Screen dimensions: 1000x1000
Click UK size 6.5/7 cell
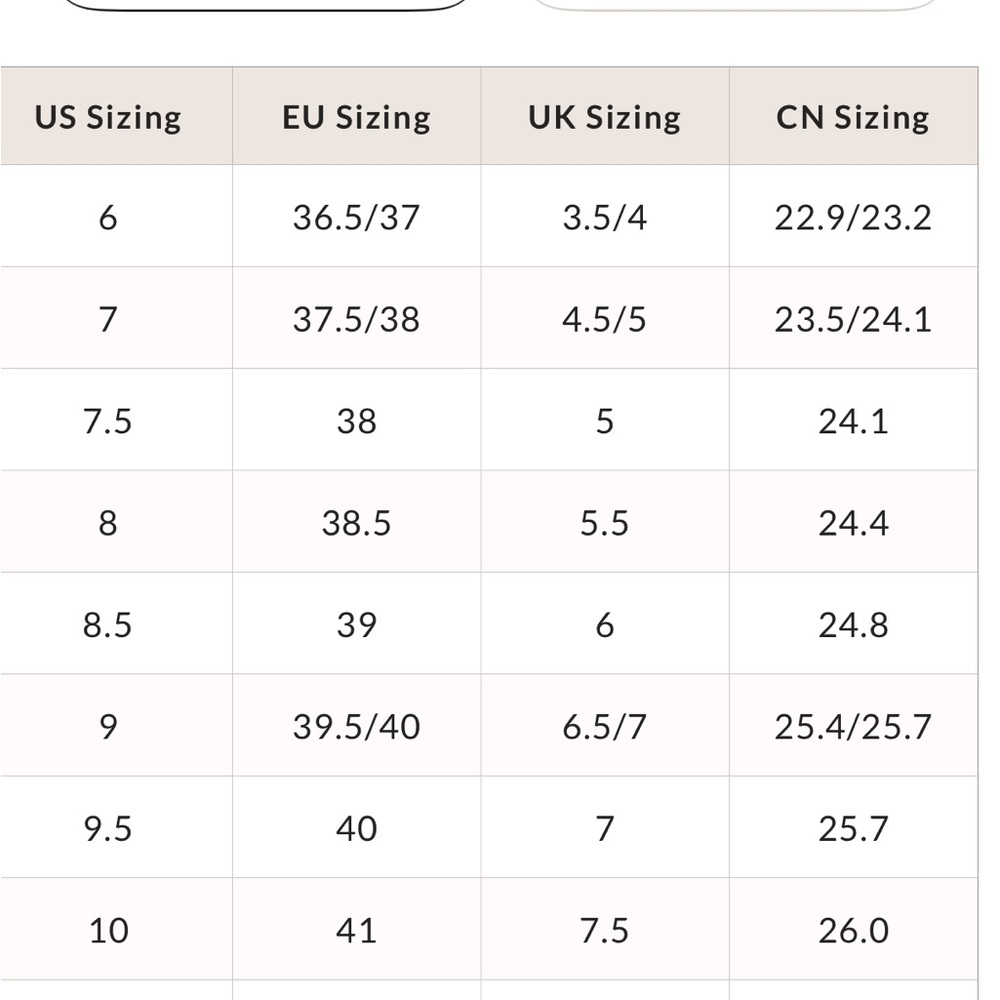point(605,726)
